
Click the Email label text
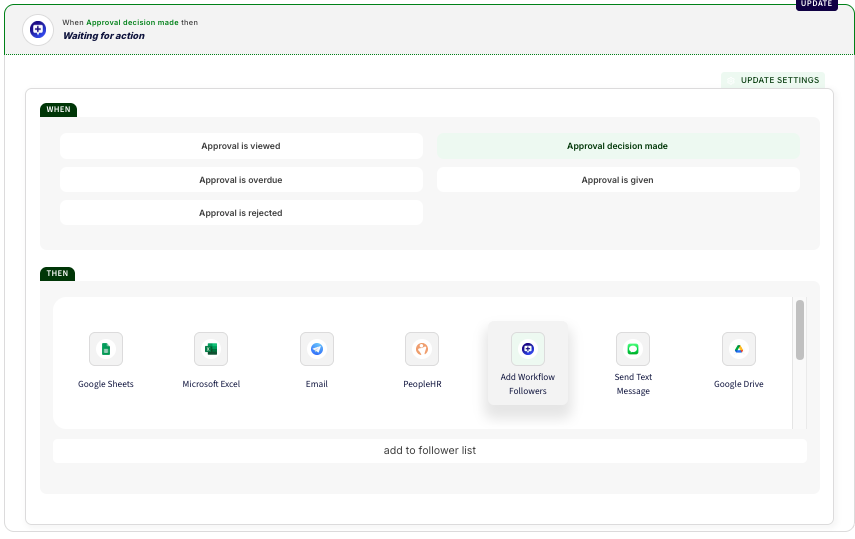[x=317, y=384]
